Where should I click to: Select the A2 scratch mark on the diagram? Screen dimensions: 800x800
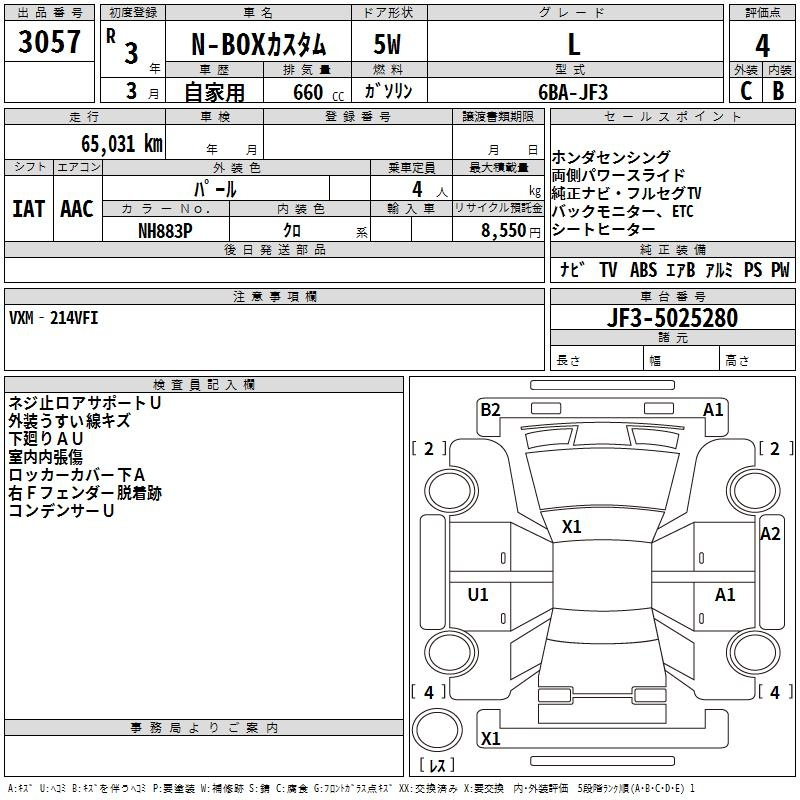[769, 534]
